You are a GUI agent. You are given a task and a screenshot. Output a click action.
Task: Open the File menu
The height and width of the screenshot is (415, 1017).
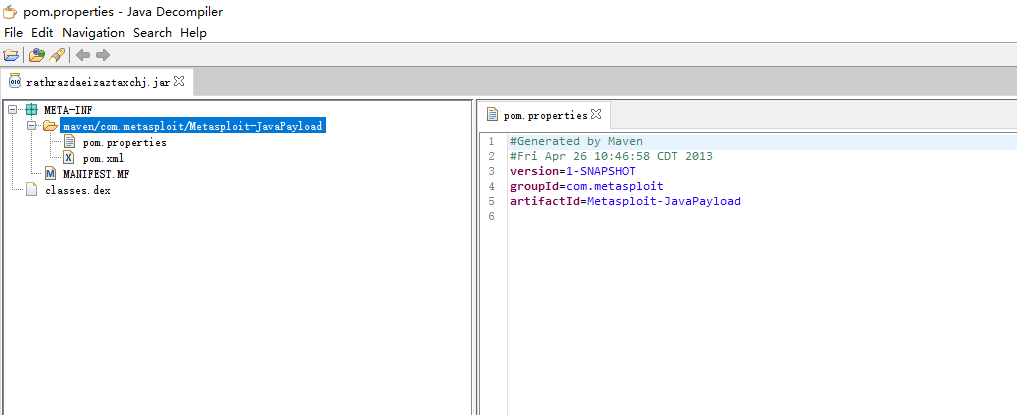13,32
